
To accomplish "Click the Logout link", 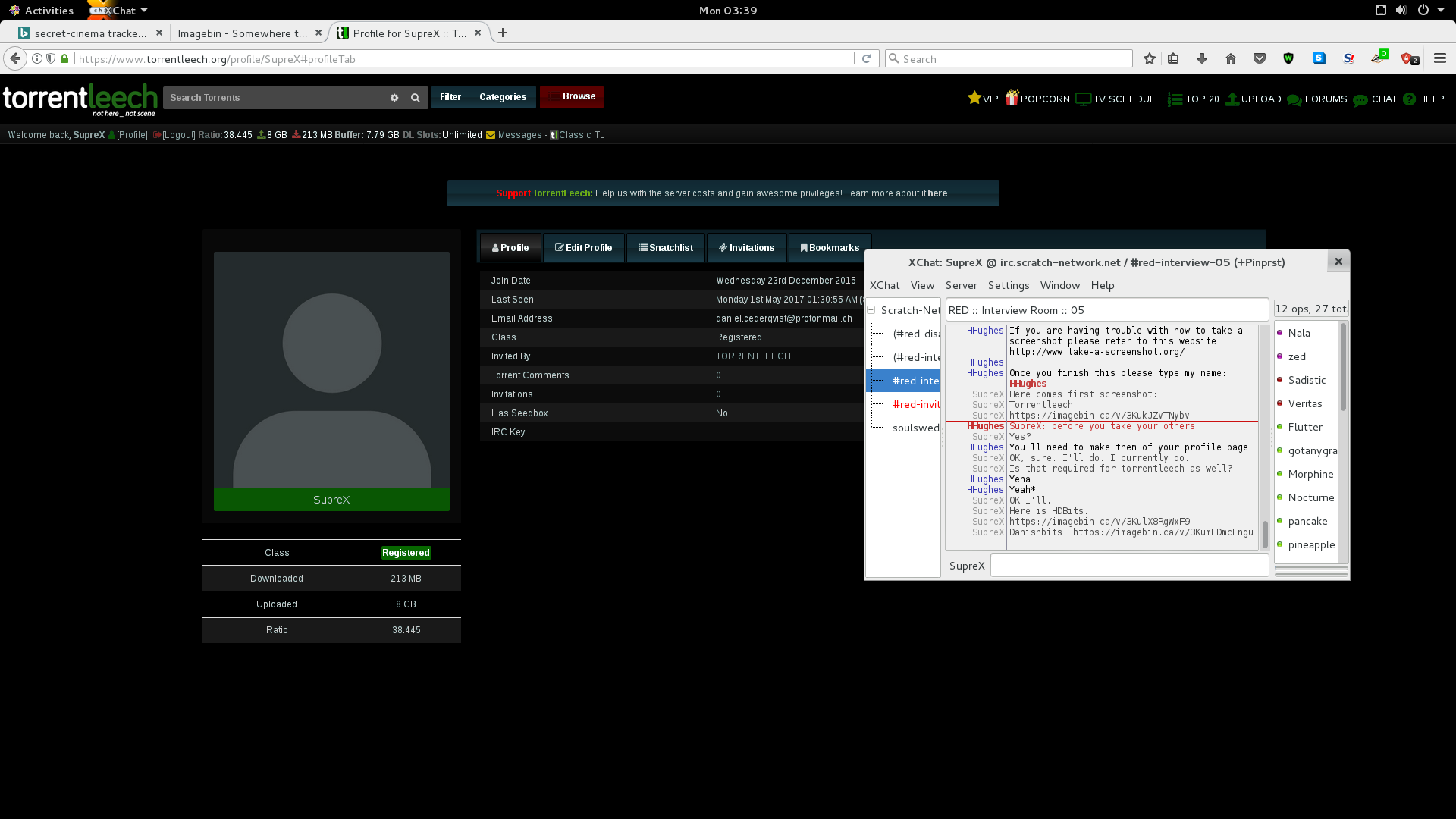I will 174,135.
